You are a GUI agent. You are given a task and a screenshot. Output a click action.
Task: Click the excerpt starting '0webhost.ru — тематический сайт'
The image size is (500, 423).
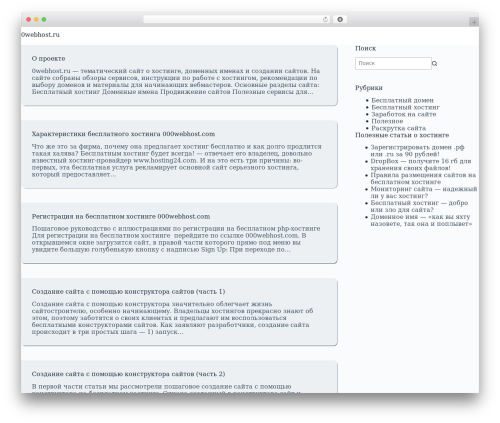pyautogui.click(x=176, y=81)
